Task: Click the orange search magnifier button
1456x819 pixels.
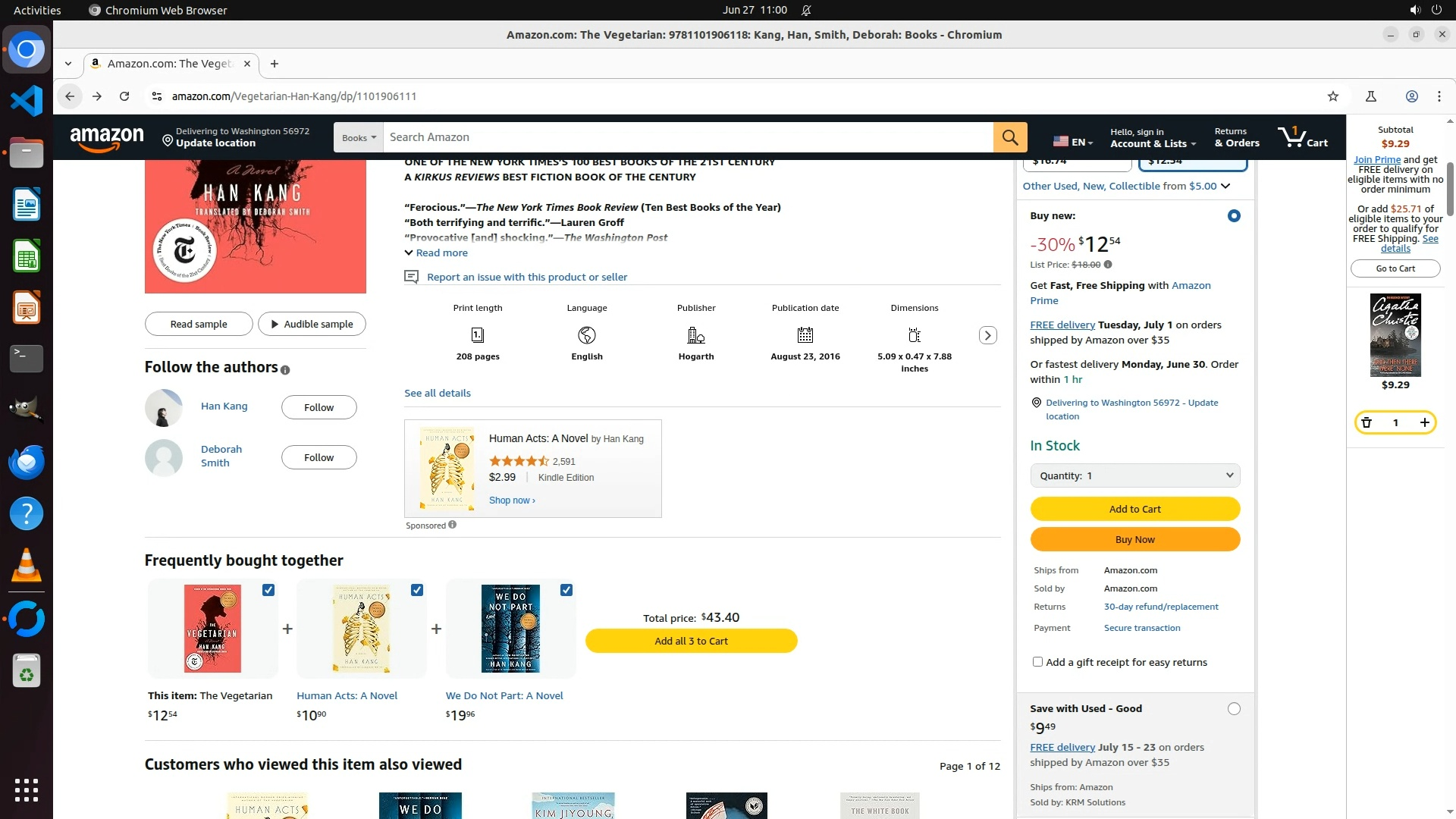Action: (x=1010, y=137)
